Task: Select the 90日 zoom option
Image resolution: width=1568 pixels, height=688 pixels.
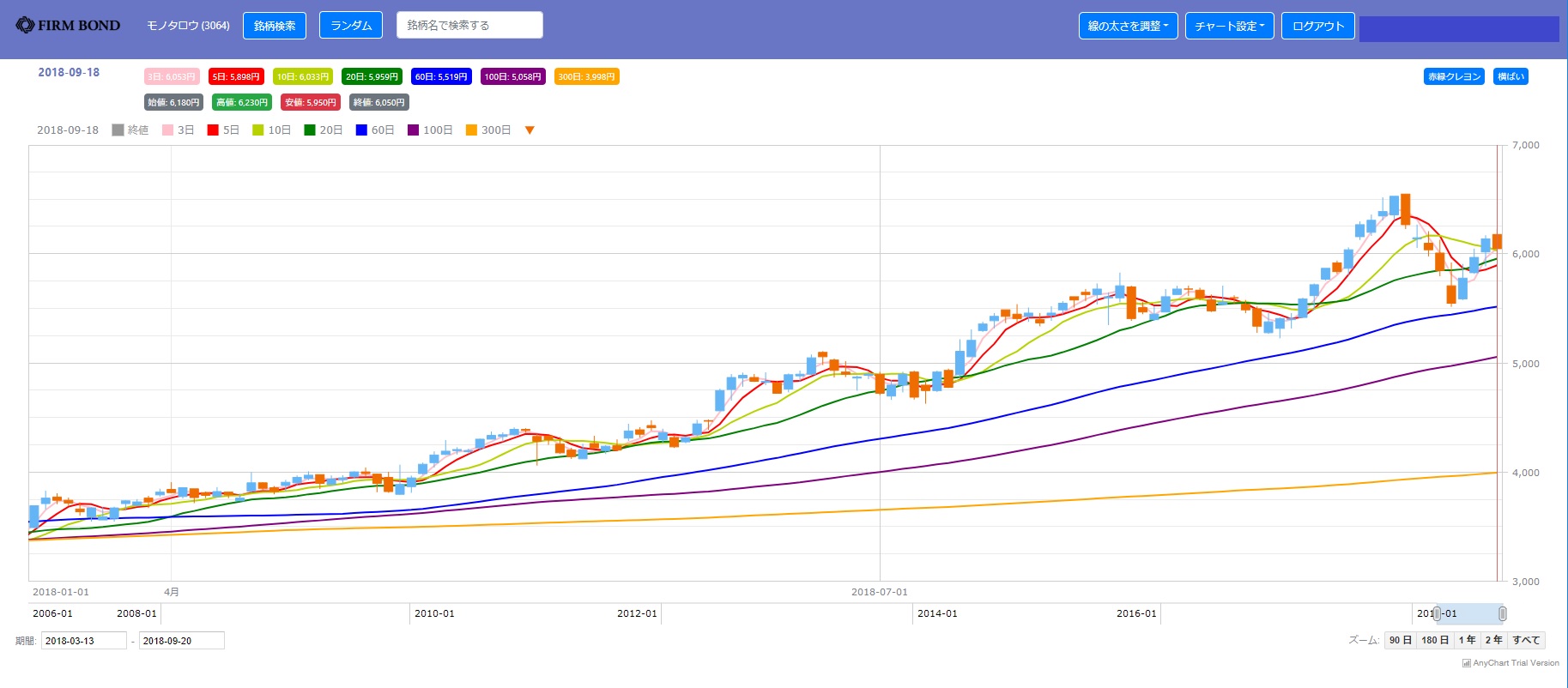Action: point(1400,640)
